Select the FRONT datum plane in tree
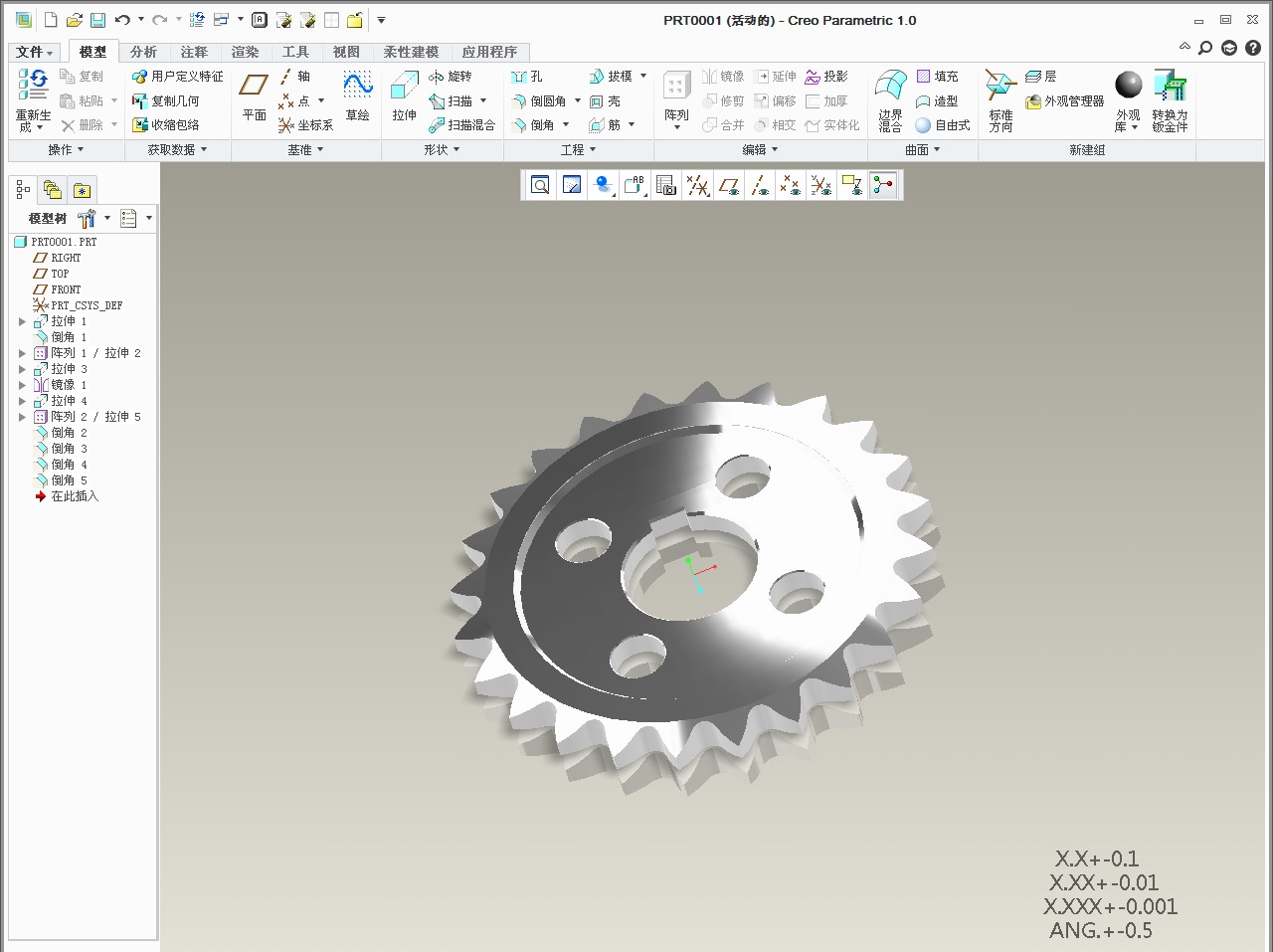This screenshot has height=952, width=1273. click(x=58, y=289)
